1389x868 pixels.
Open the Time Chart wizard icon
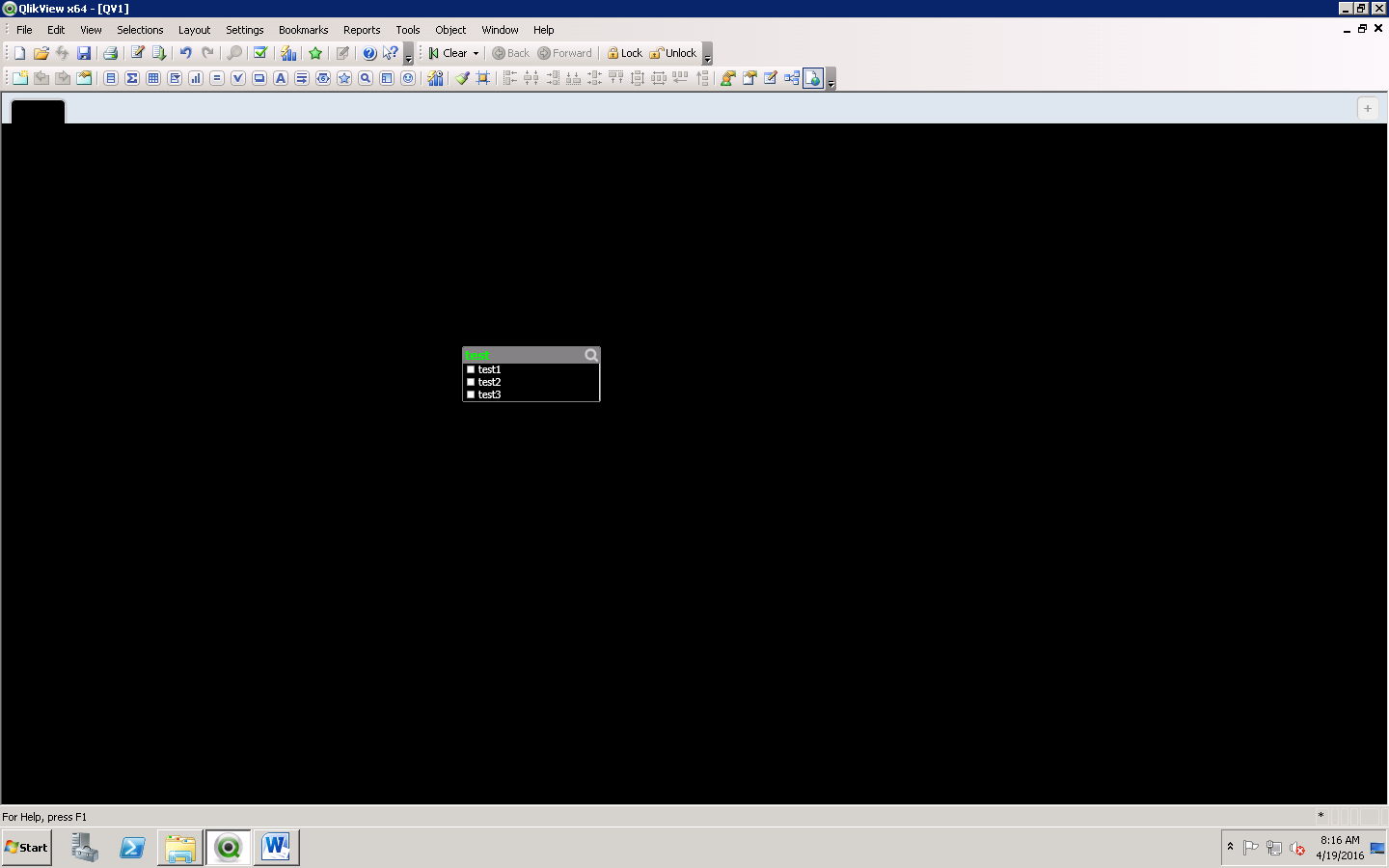point(435,78)
